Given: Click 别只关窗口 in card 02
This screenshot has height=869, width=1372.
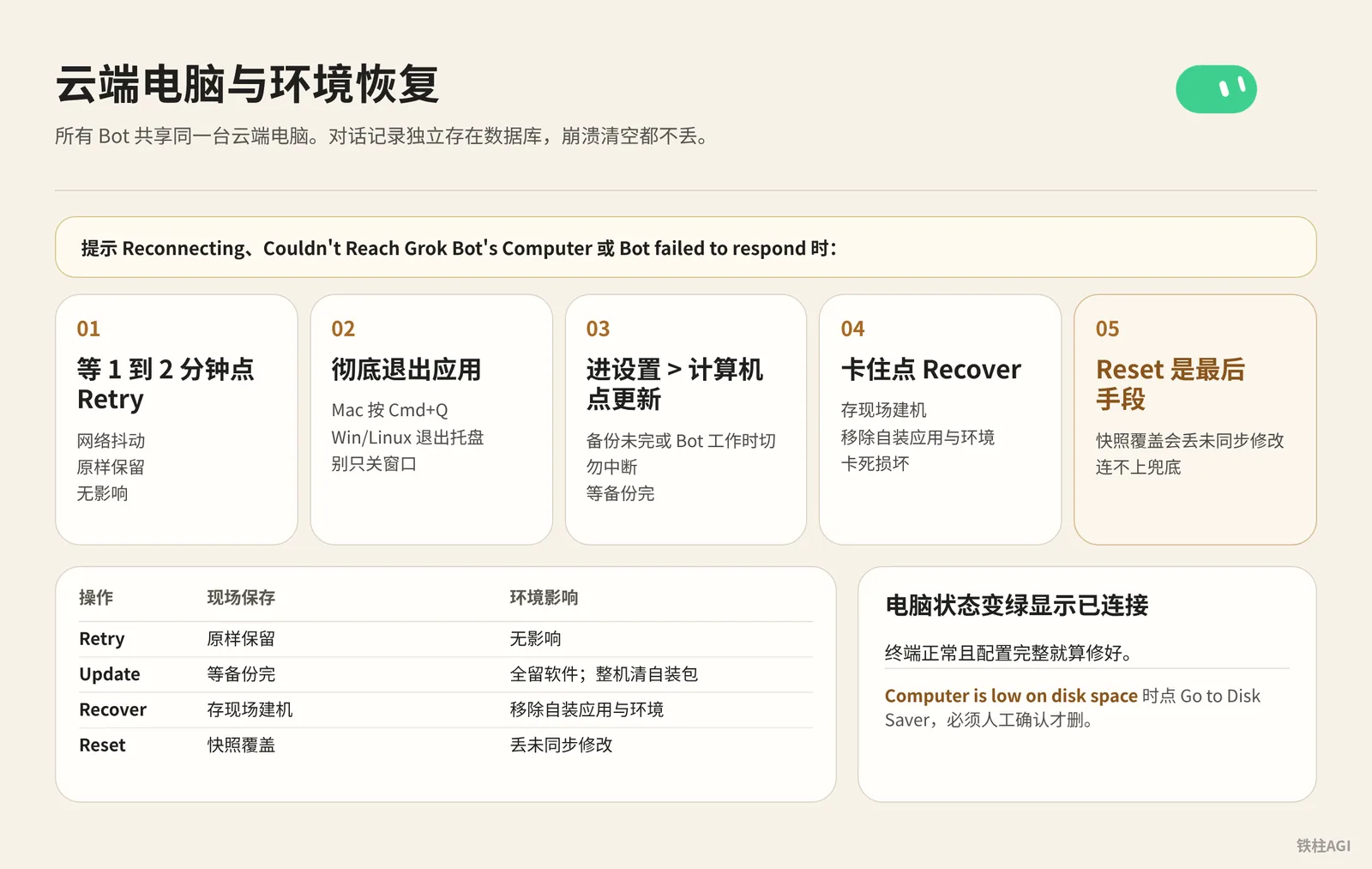Looking at the screenshot, I should (x=374, y=464).
